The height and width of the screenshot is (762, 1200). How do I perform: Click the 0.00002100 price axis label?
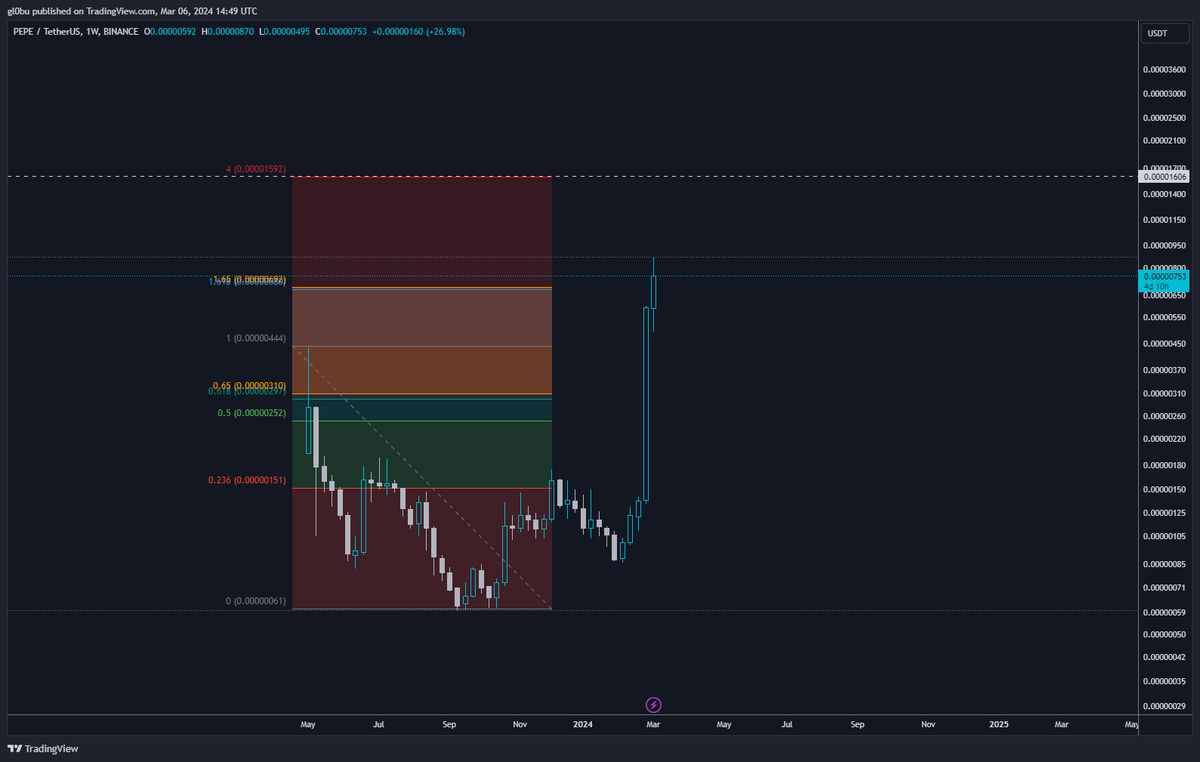1165,143
